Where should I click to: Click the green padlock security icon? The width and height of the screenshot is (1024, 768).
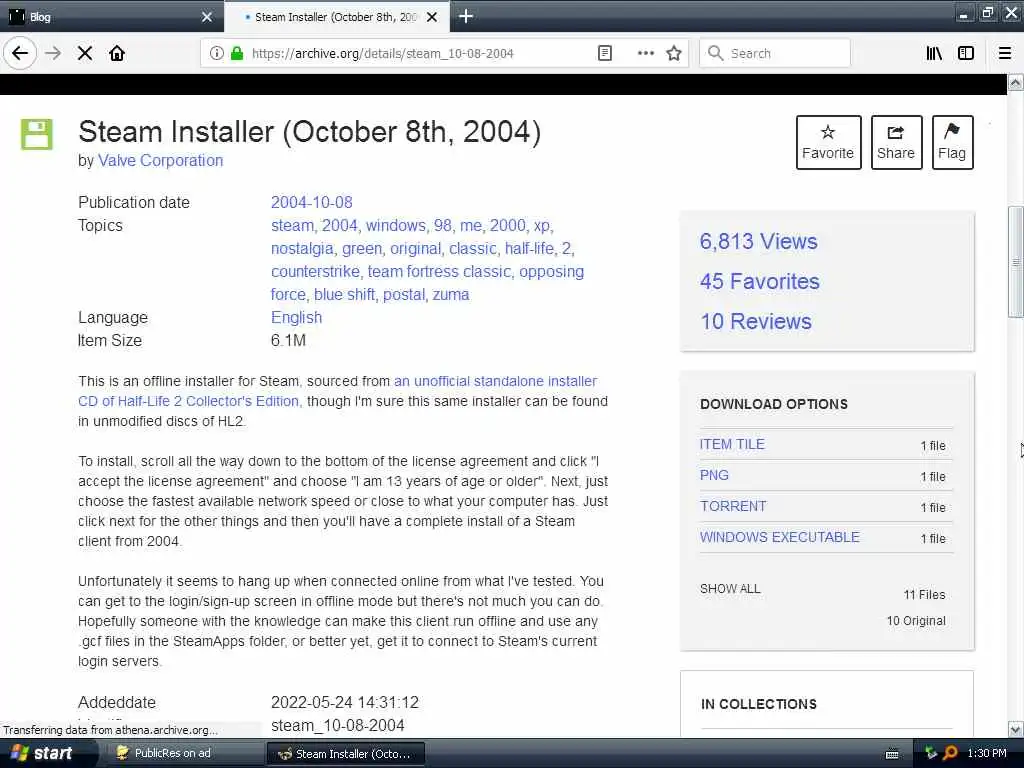[237, 53]
